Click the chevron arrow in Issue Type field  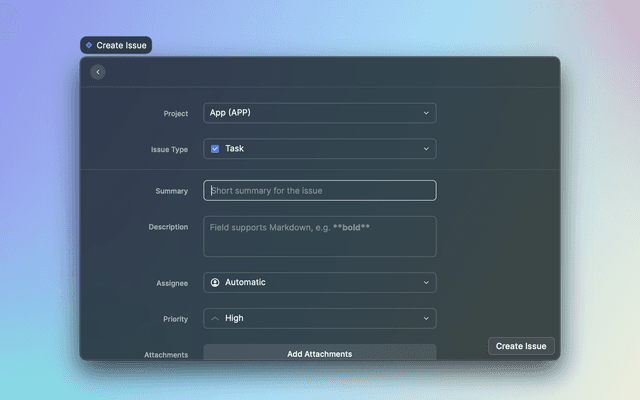[426, 149]
